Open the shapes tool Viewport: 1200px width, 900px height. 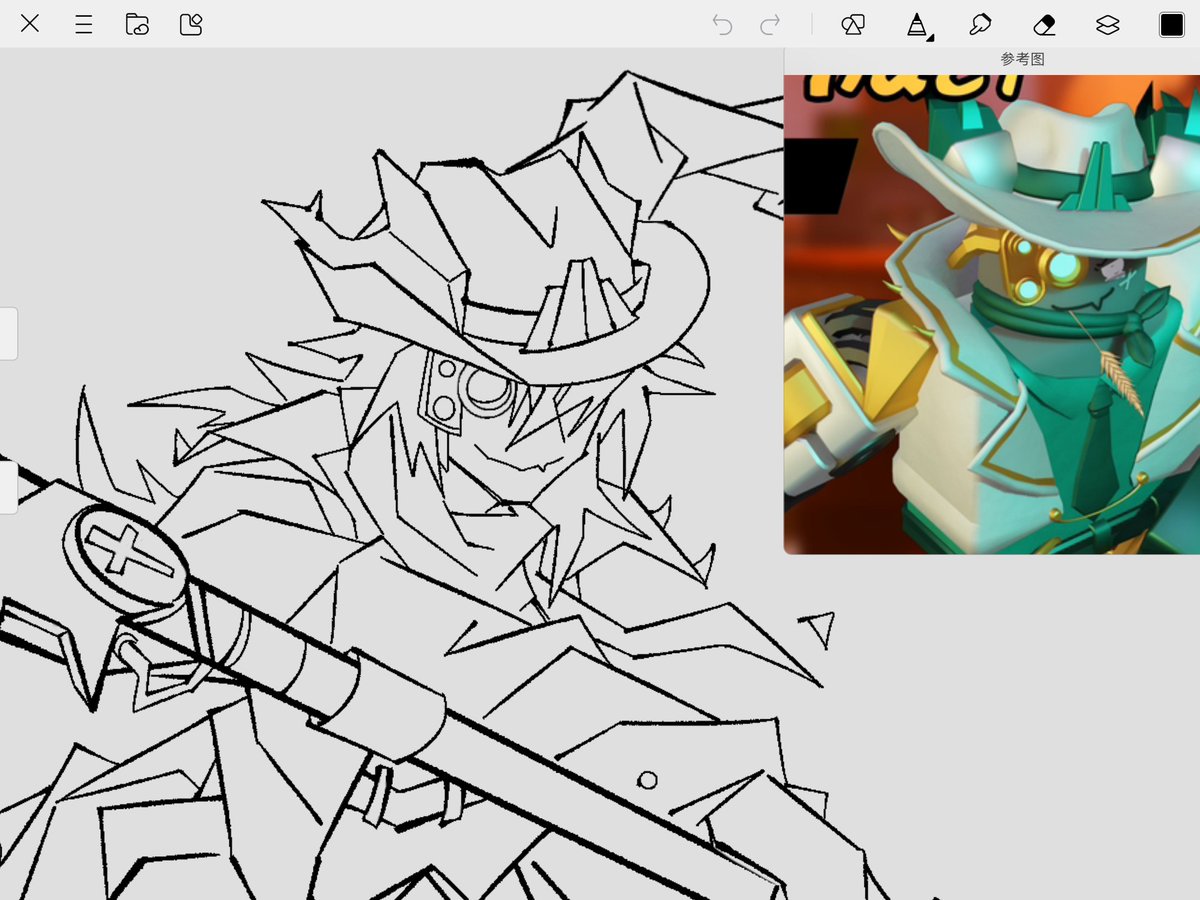point(853,25)
